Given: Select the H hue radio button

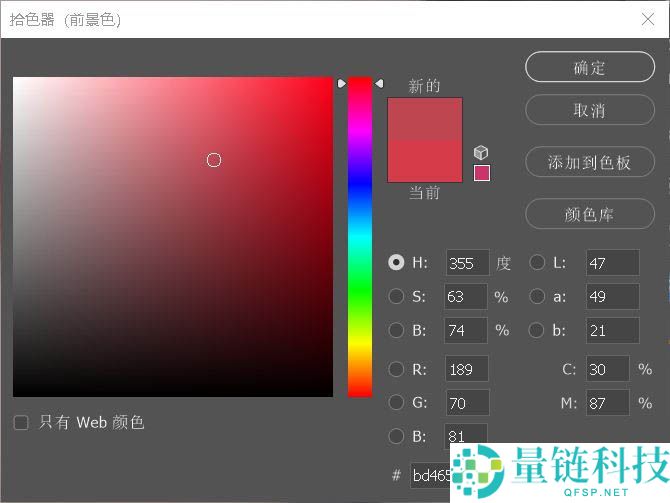Looking at the screenshot, I should click(x=396, y=263).
